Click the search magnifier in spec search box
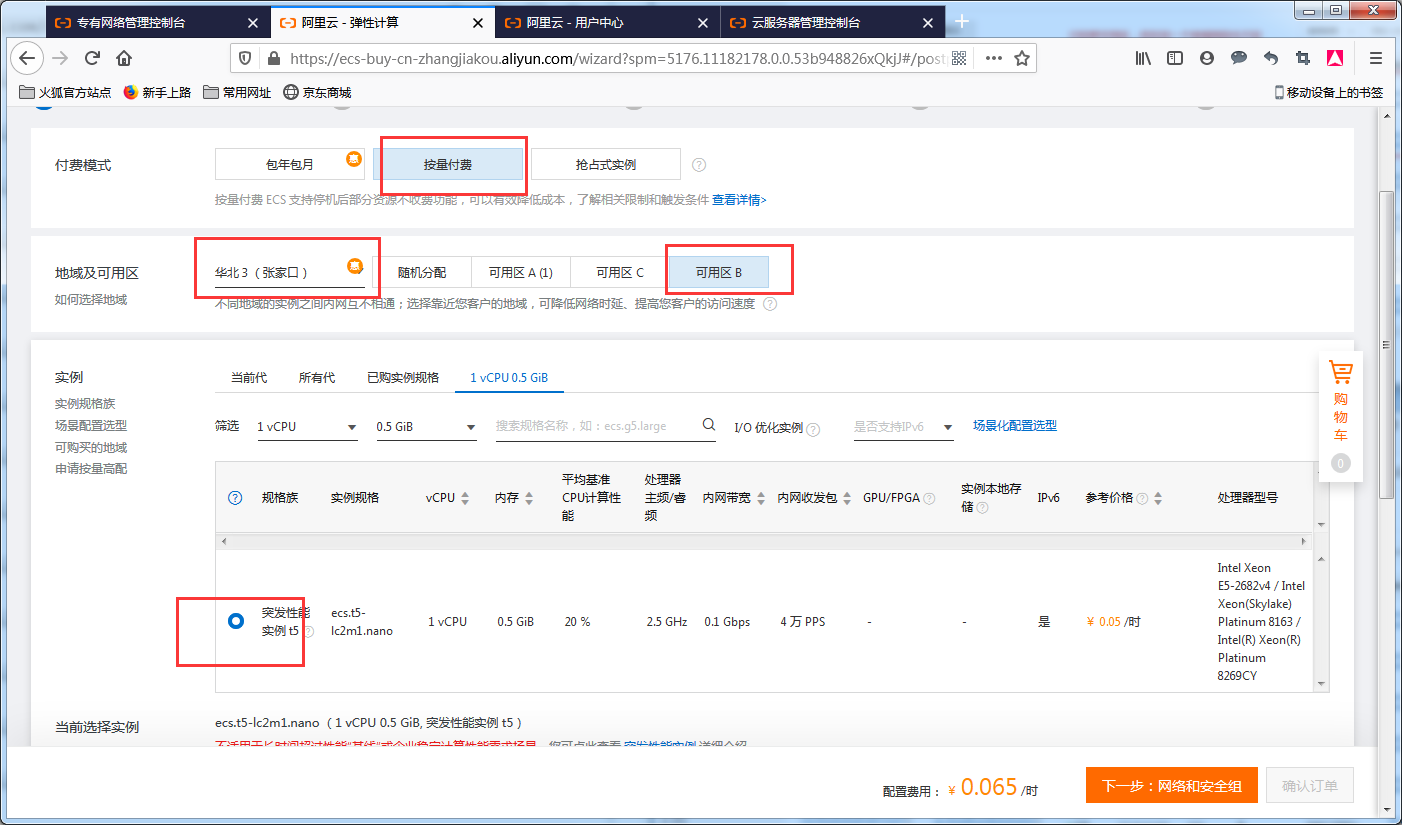This screenshot has width=1402, height=825. (x=708, y=425)
